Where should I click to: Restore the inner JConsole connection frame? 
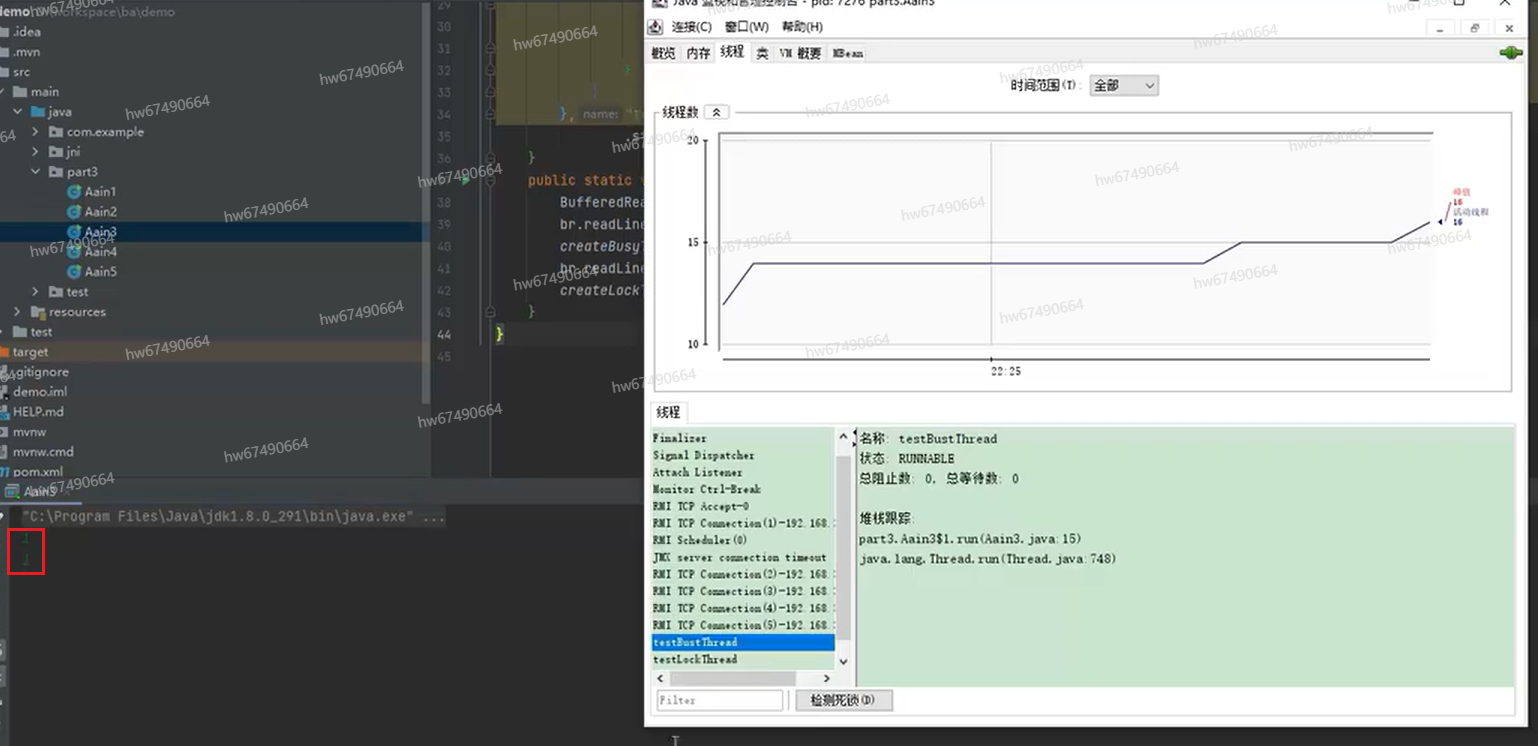[x=1475, y=29]
